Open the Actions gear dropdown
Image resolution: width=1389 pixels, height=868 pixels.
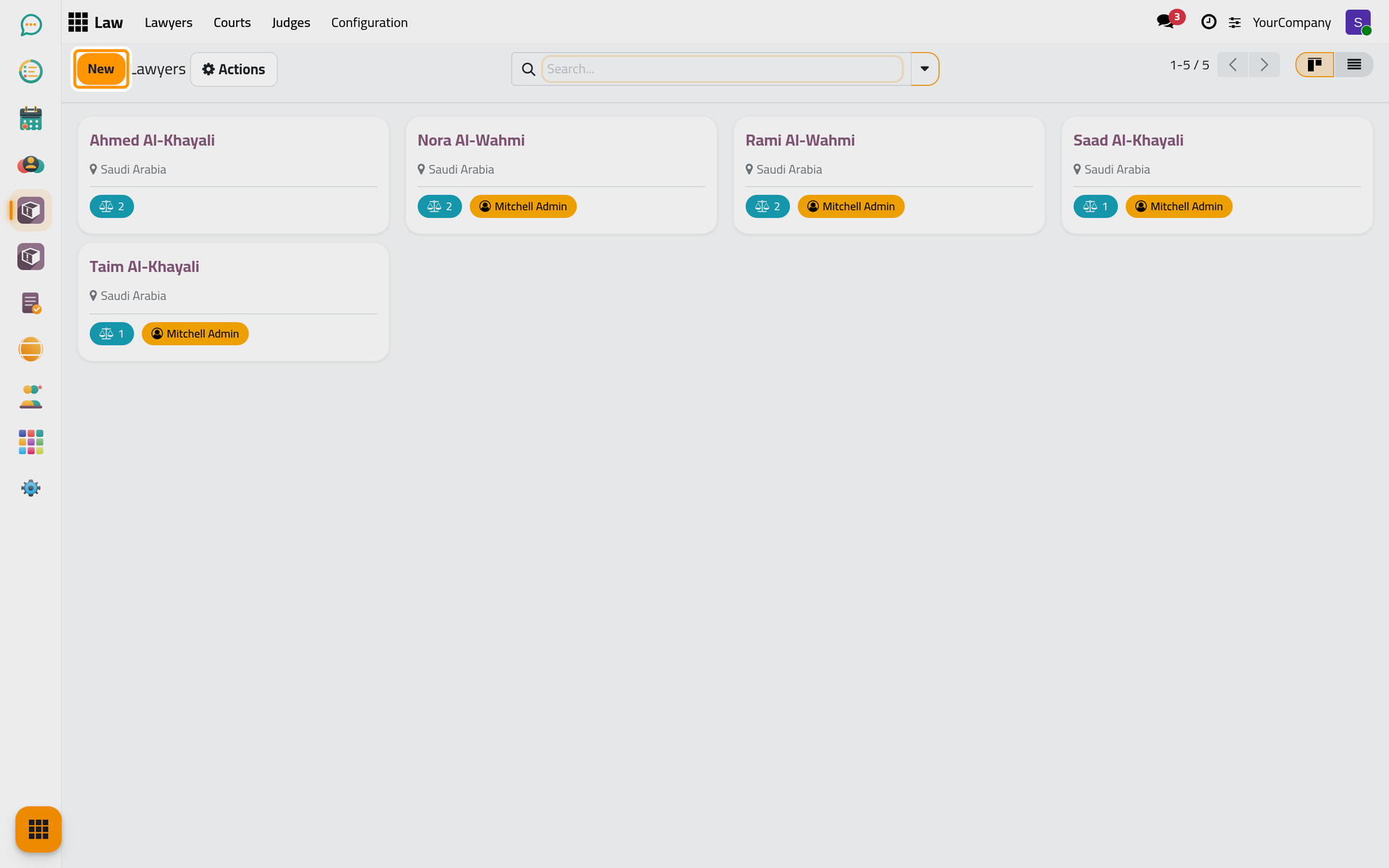tap(234, 69)
